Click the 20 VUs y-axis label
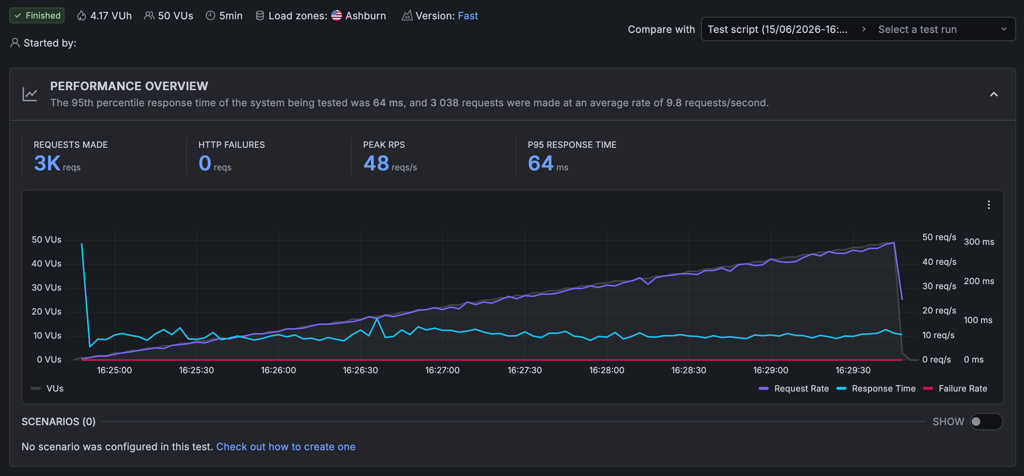This screenshot has width=1024, height=476. tap(46, 311)
